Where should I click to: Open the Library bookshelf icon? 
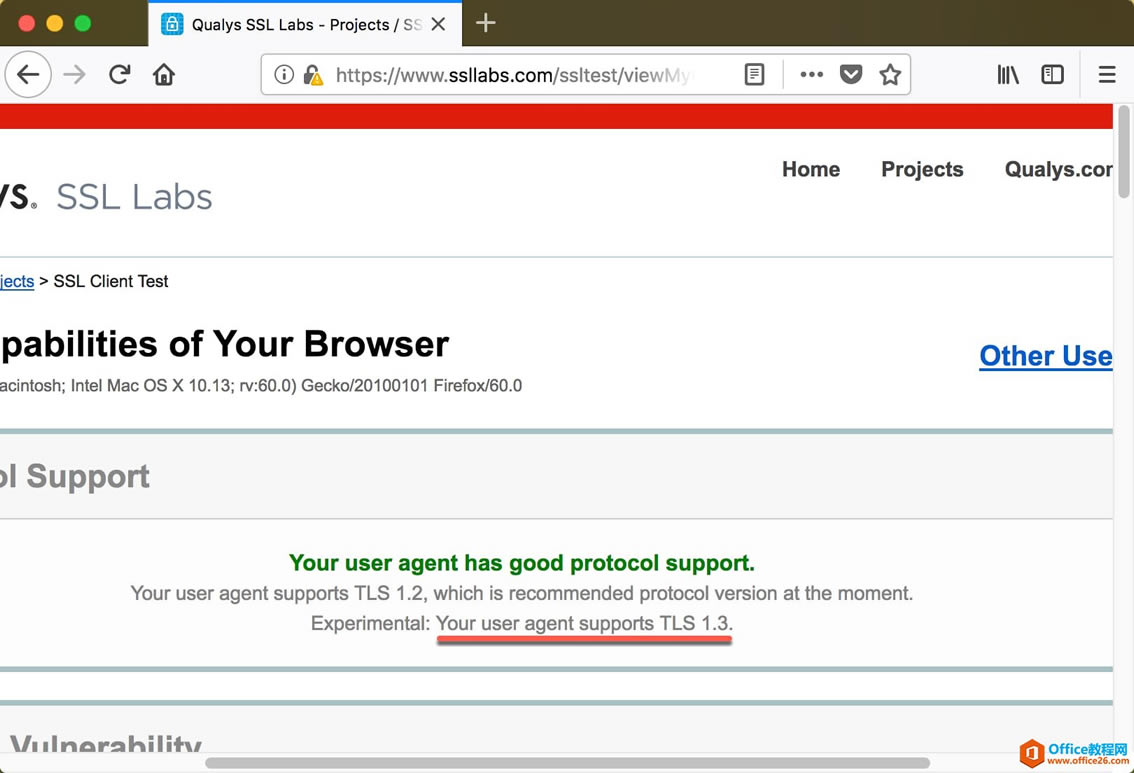[x=1008, y=74]
